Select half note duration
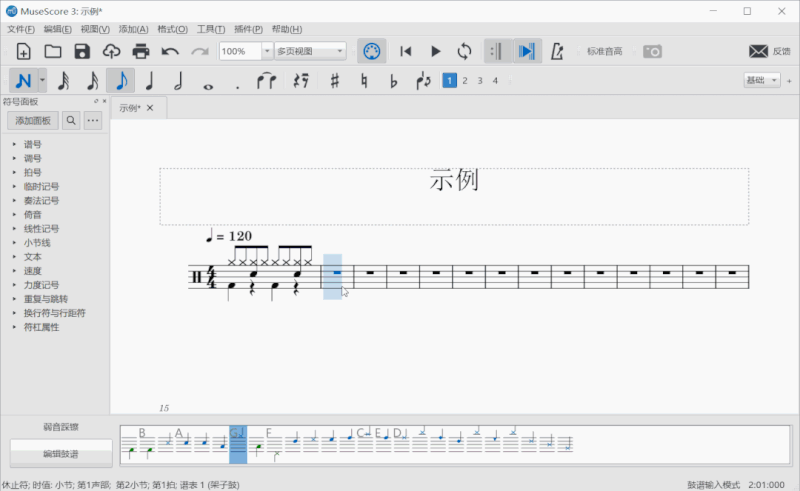800x491 pixels. click(178, 81)
